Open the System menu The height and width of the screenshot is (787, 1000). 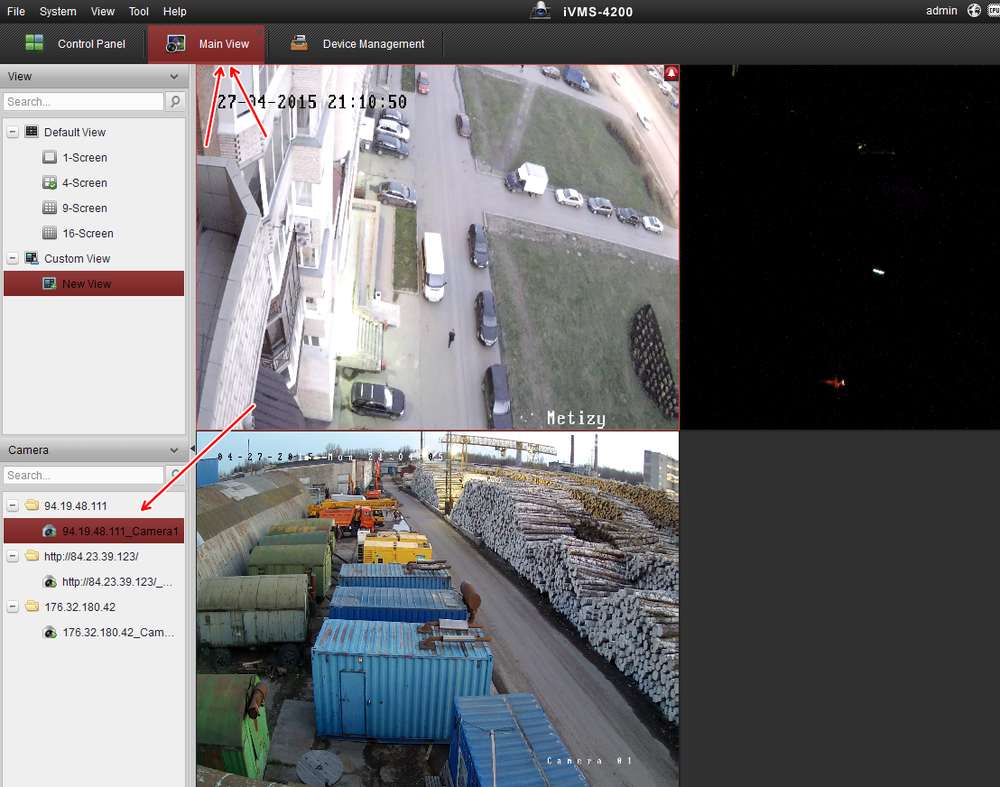click(x=58, y=11)
